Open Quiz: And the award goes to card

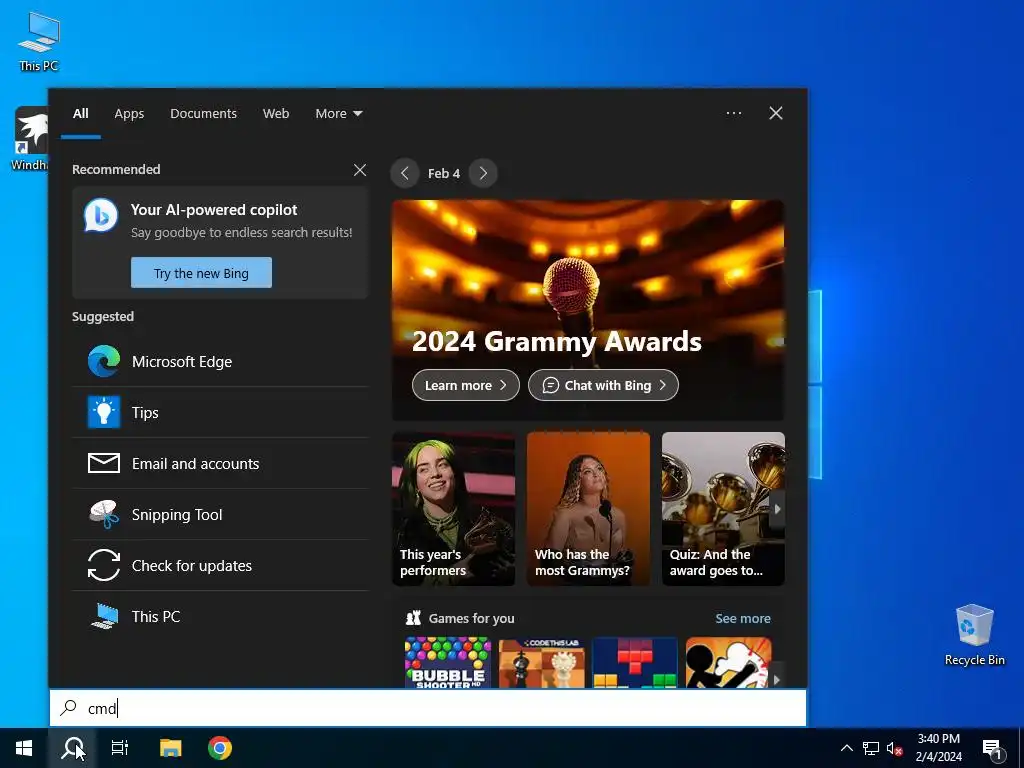[723, 509]
